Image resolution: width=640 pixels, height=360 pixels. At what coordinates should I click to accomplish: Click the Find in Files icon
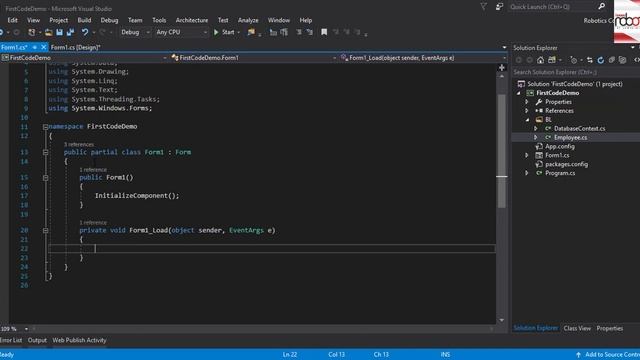[x=251, y=32]
